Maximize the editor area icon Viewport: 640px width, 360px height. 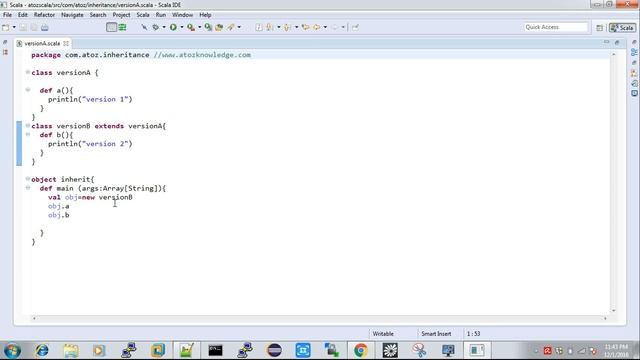617,42
